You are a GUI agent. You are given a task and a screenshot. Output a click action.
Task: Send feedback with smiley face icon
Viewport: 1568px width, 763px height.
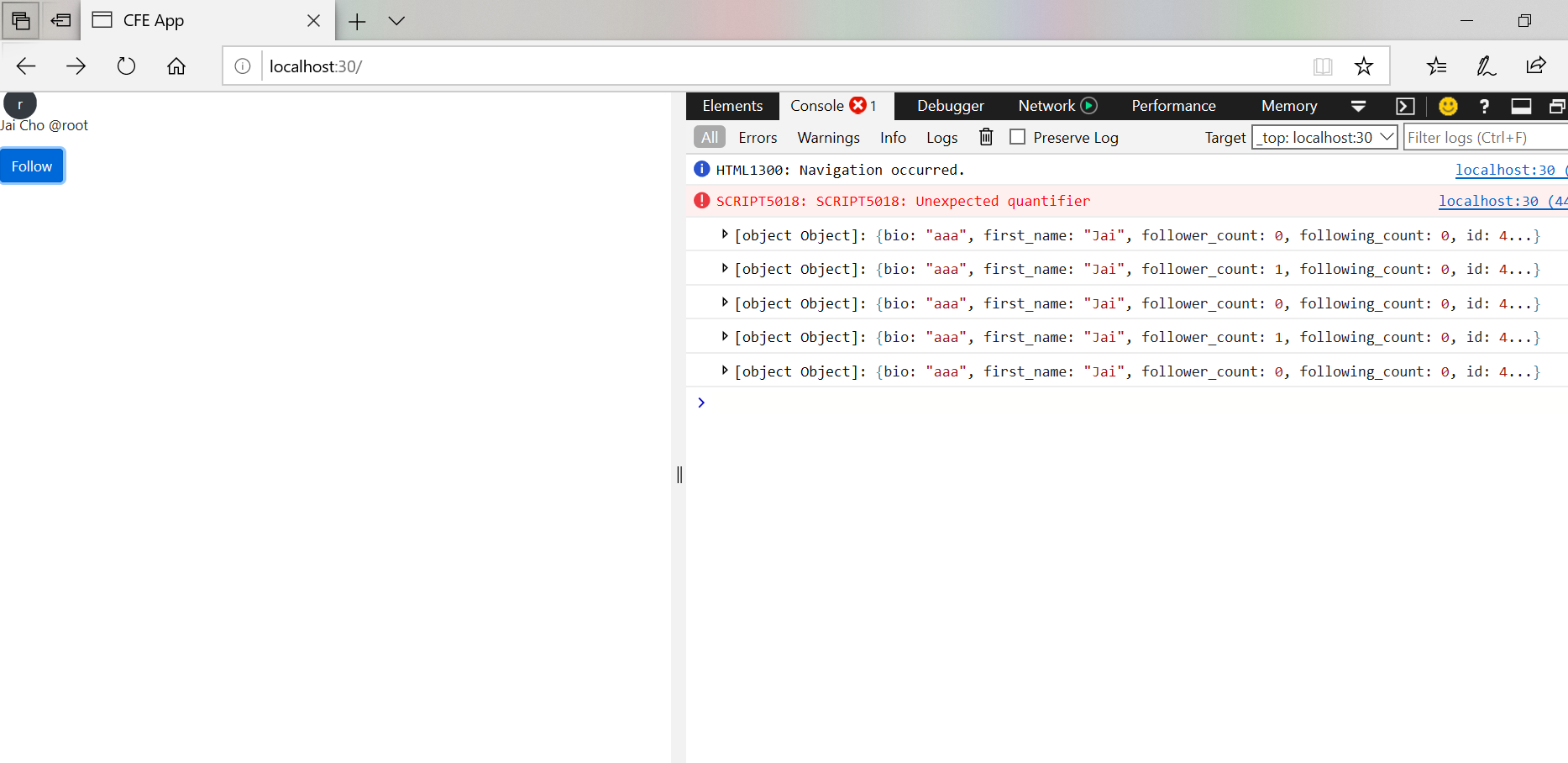coord(1448,106)
